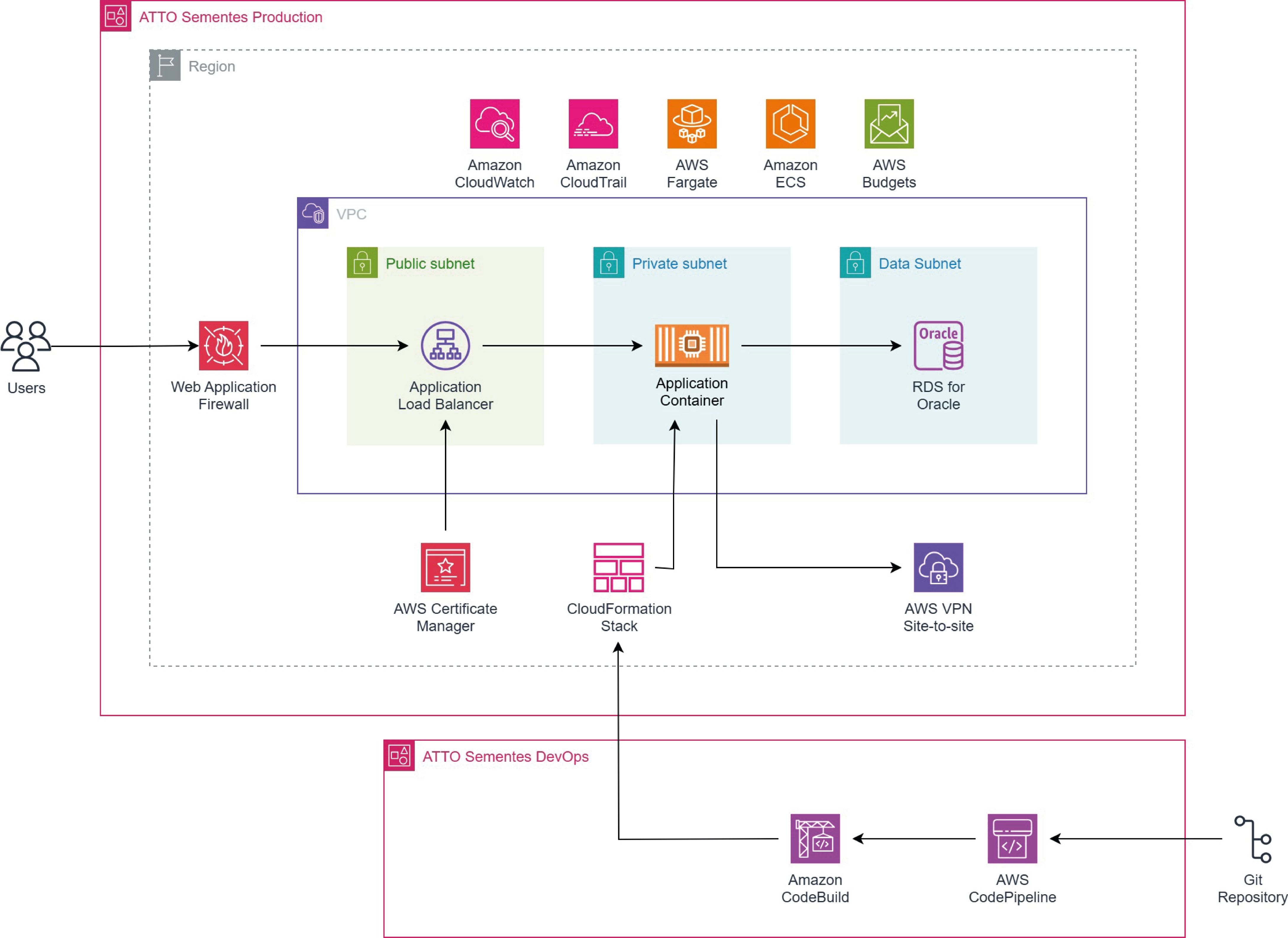Select the AWS CodePipeline icon

pos(1012,838)
